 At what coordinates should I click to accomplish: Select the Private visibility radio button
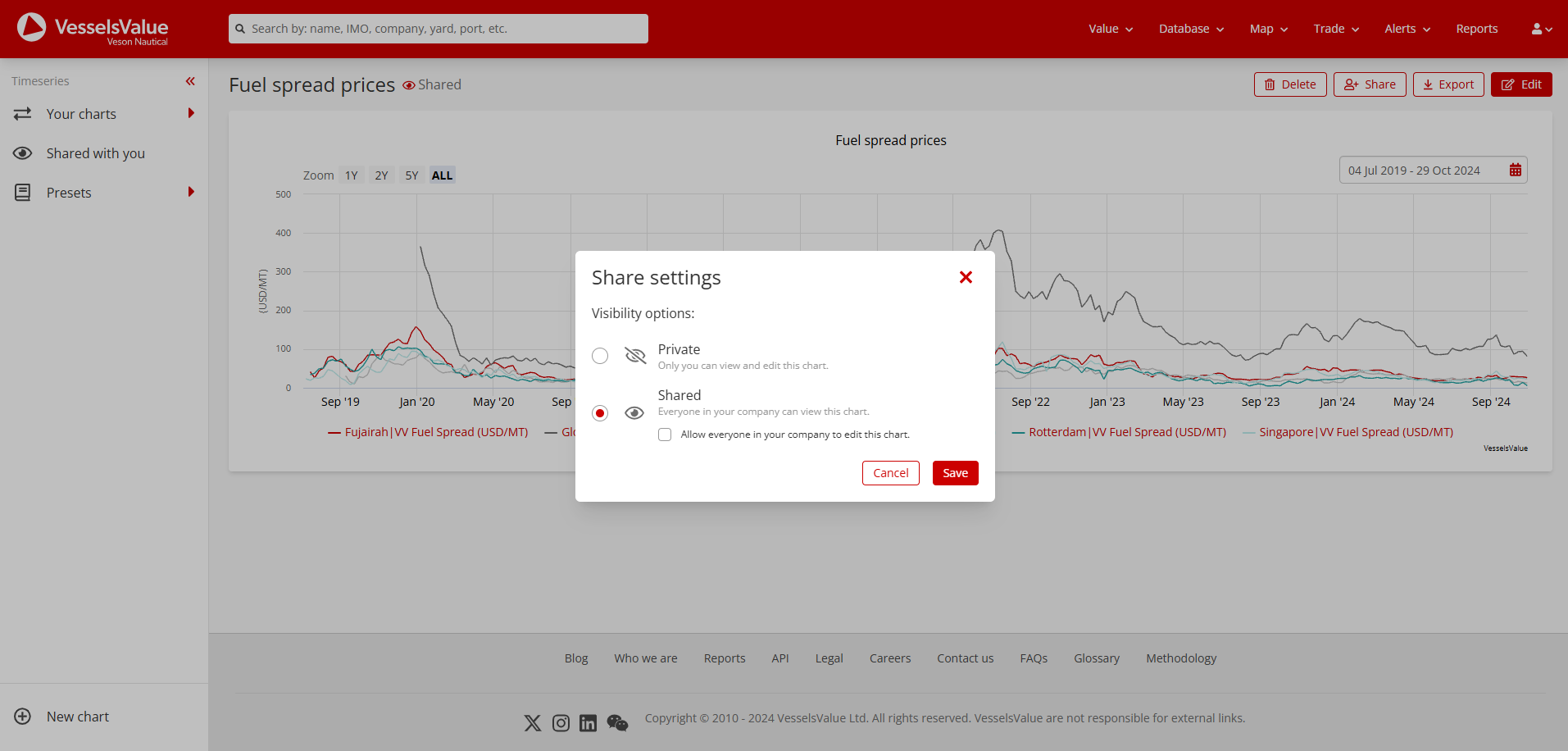[599, 356]
